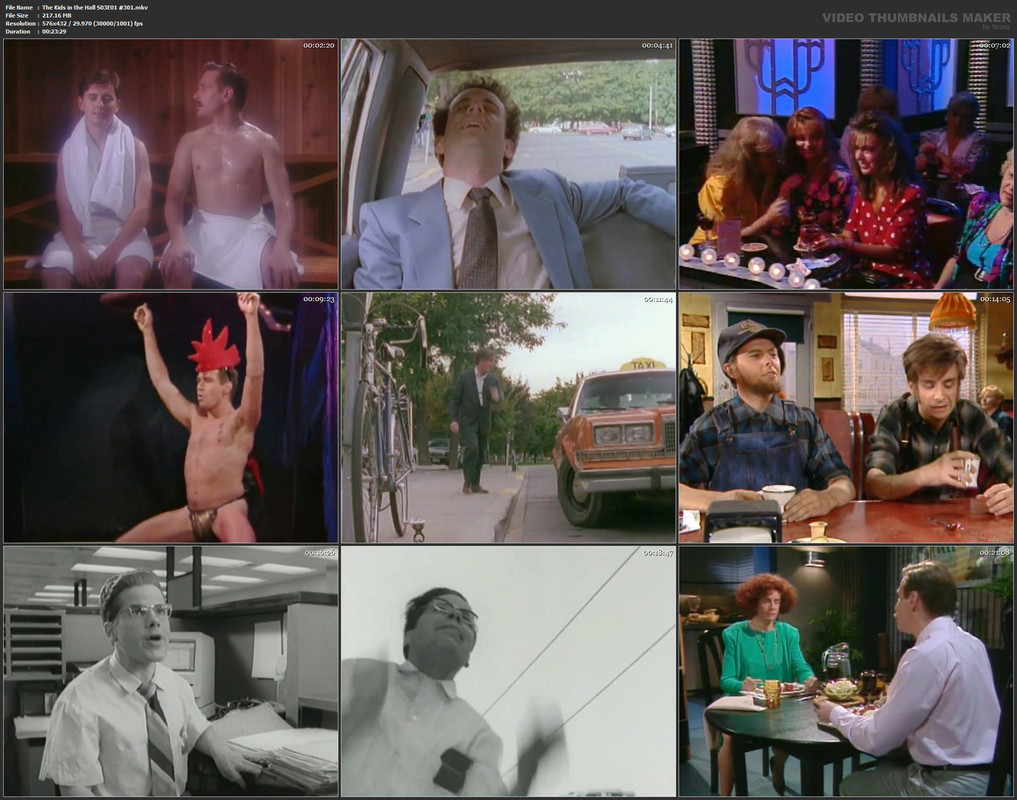Select the file name 'The Kids in the Hall S03E01 #301.mkv'
Screen dimensions: 1017x800
click(x=95, y=7)
